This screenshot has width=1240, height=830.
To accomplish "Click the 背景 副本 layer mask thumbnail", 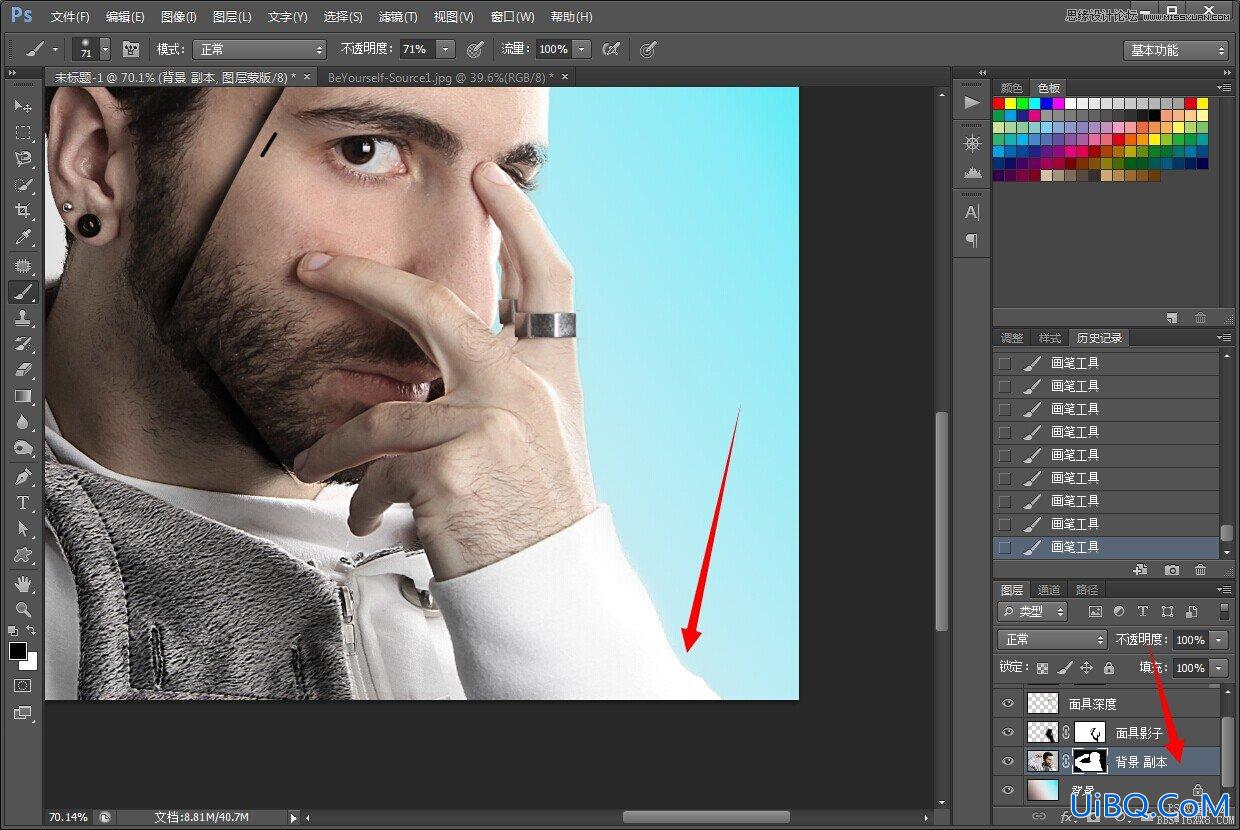I will click(1088, 762).
